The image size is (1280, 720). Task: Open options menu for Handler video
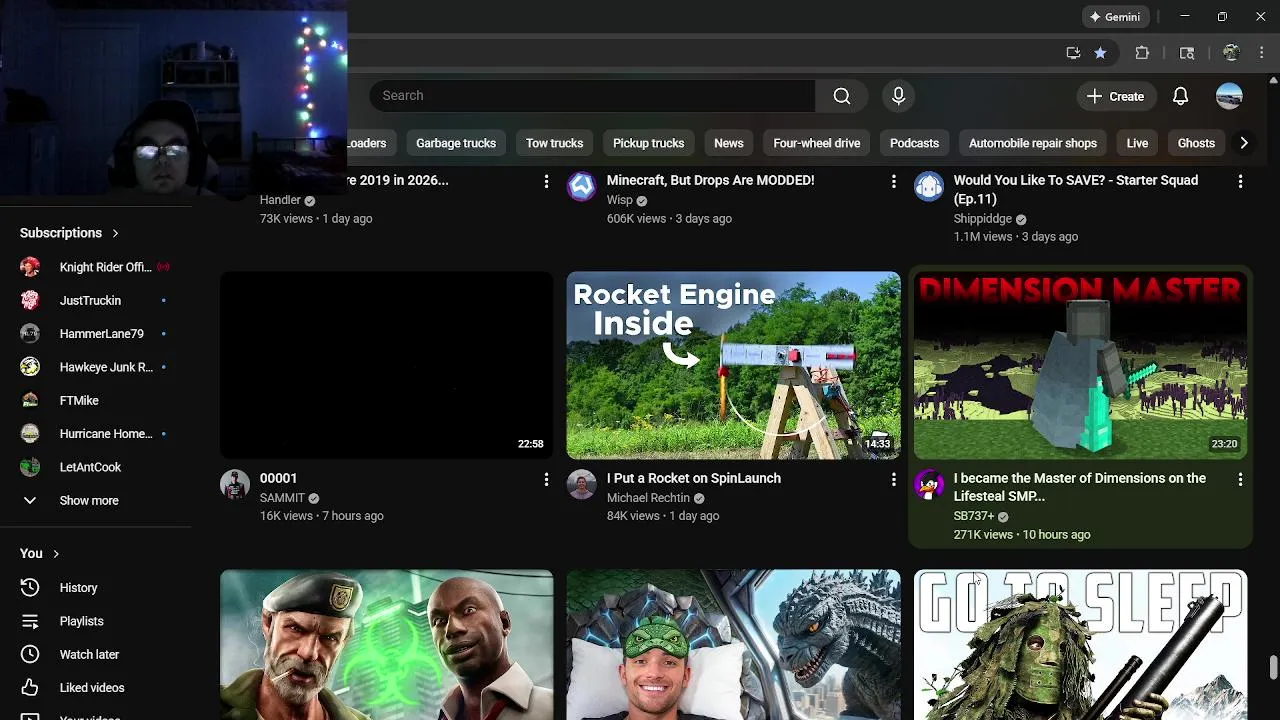click(546, 181)
